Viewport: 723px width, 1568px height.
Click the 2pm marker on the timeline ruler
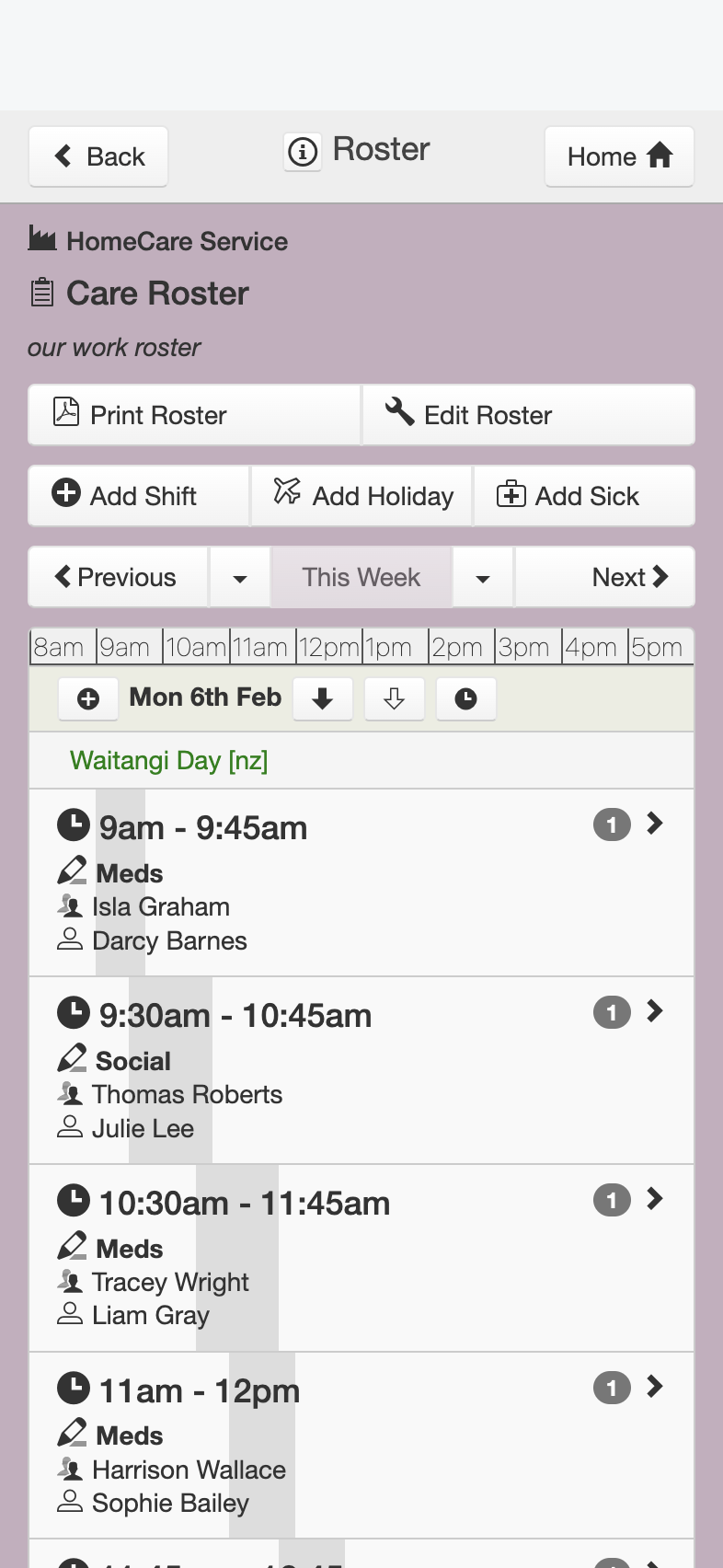(457, 648)
